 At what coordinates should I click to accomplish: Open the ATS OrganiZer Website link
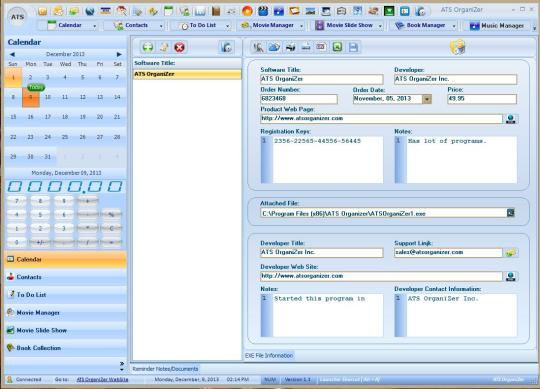(102, 379)
